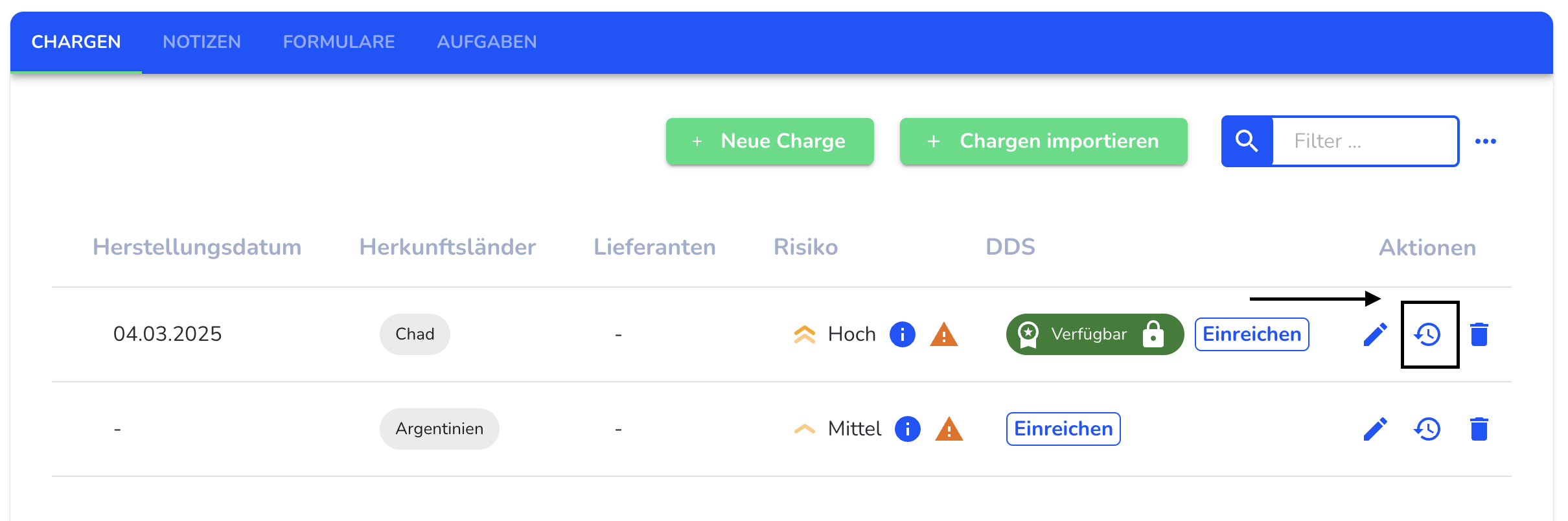Switch to the Formulare tab
1568x521 pixels.
(x=339, y=42)
